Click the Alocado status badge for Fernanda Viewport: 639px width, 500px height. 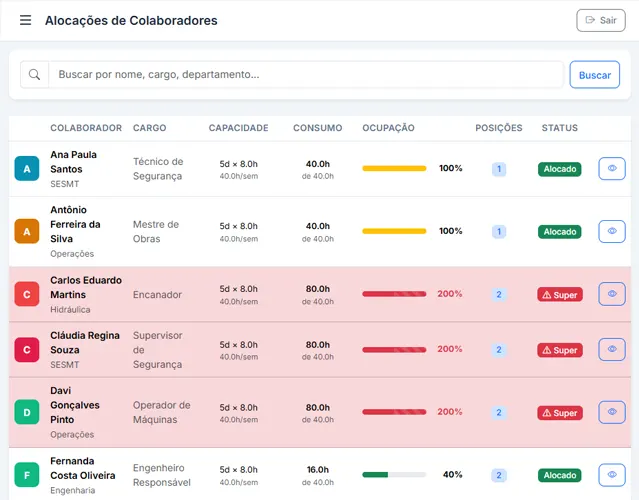(x=560, y=475)
